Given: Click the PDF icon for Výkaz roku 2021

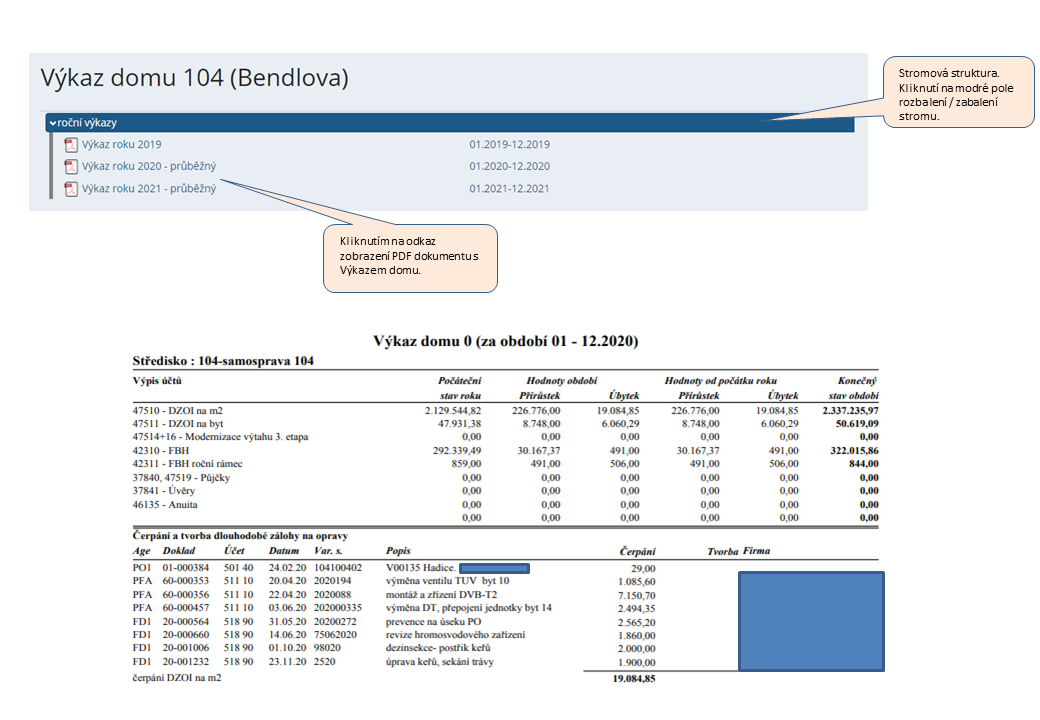Looking at the screenshot, I should coord(71,189).
